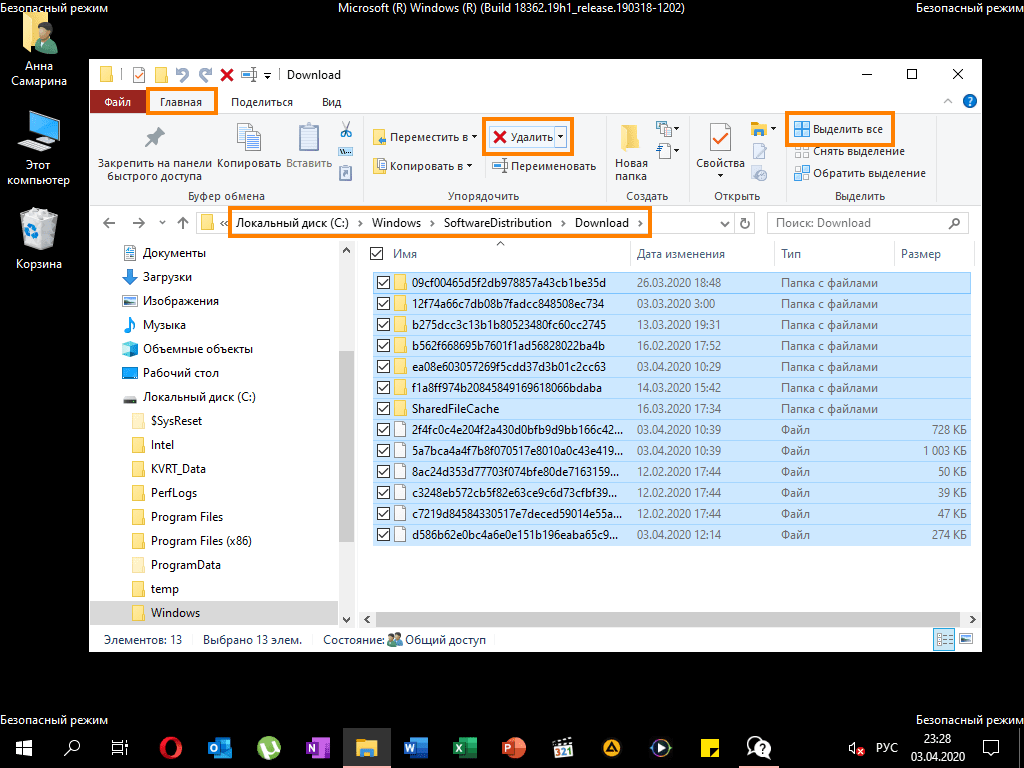The image size is (1024, 768).
Task: Uncheck file starting with d586b62e0bc4a6e0
Action: 383,534
